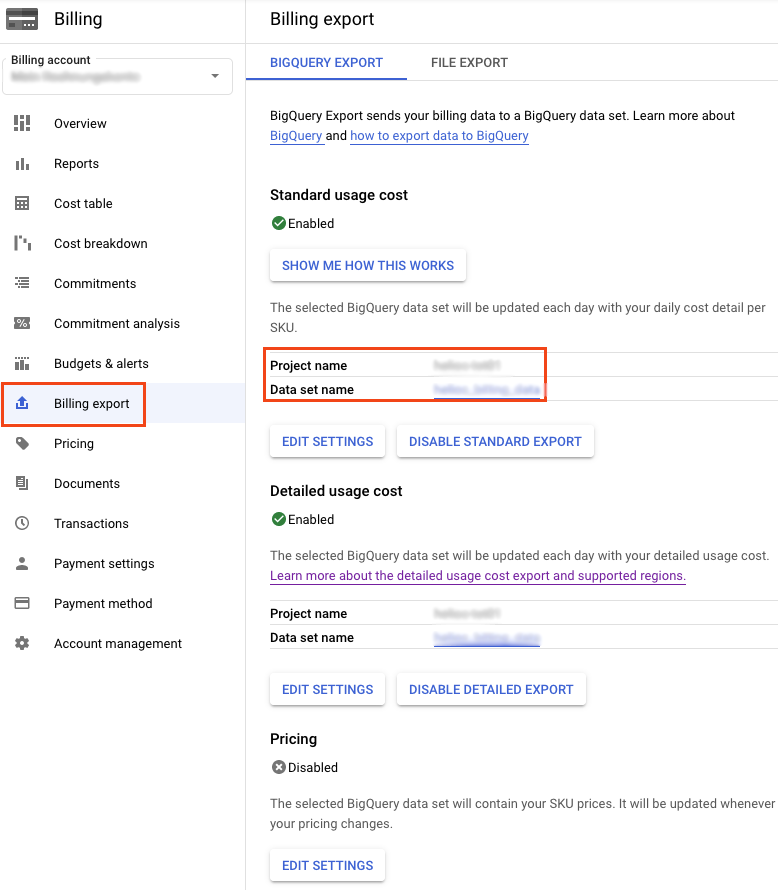This screenshot has height=890, width=778.
Task: Click the Project name label under Standard usage cost
Action: click(x=309, y=366)
